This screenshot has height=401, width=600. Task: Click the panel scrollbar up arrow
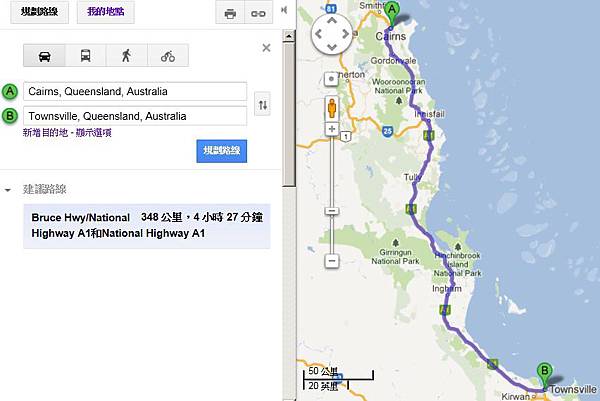click(289, 36)
